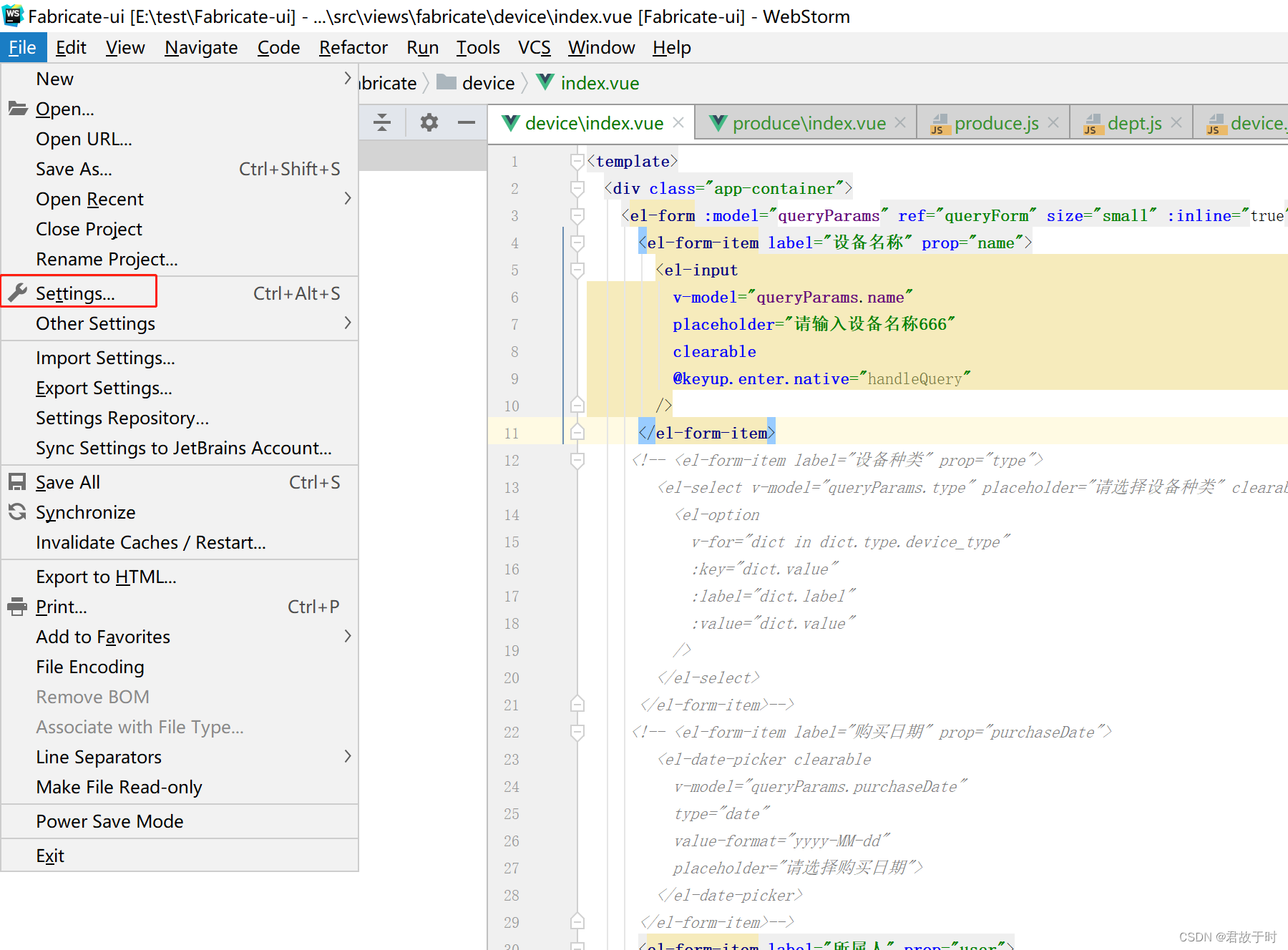Choose Export to HTML...
The width and height of the screenshot is (1288, 950).
tap(179, 577)
